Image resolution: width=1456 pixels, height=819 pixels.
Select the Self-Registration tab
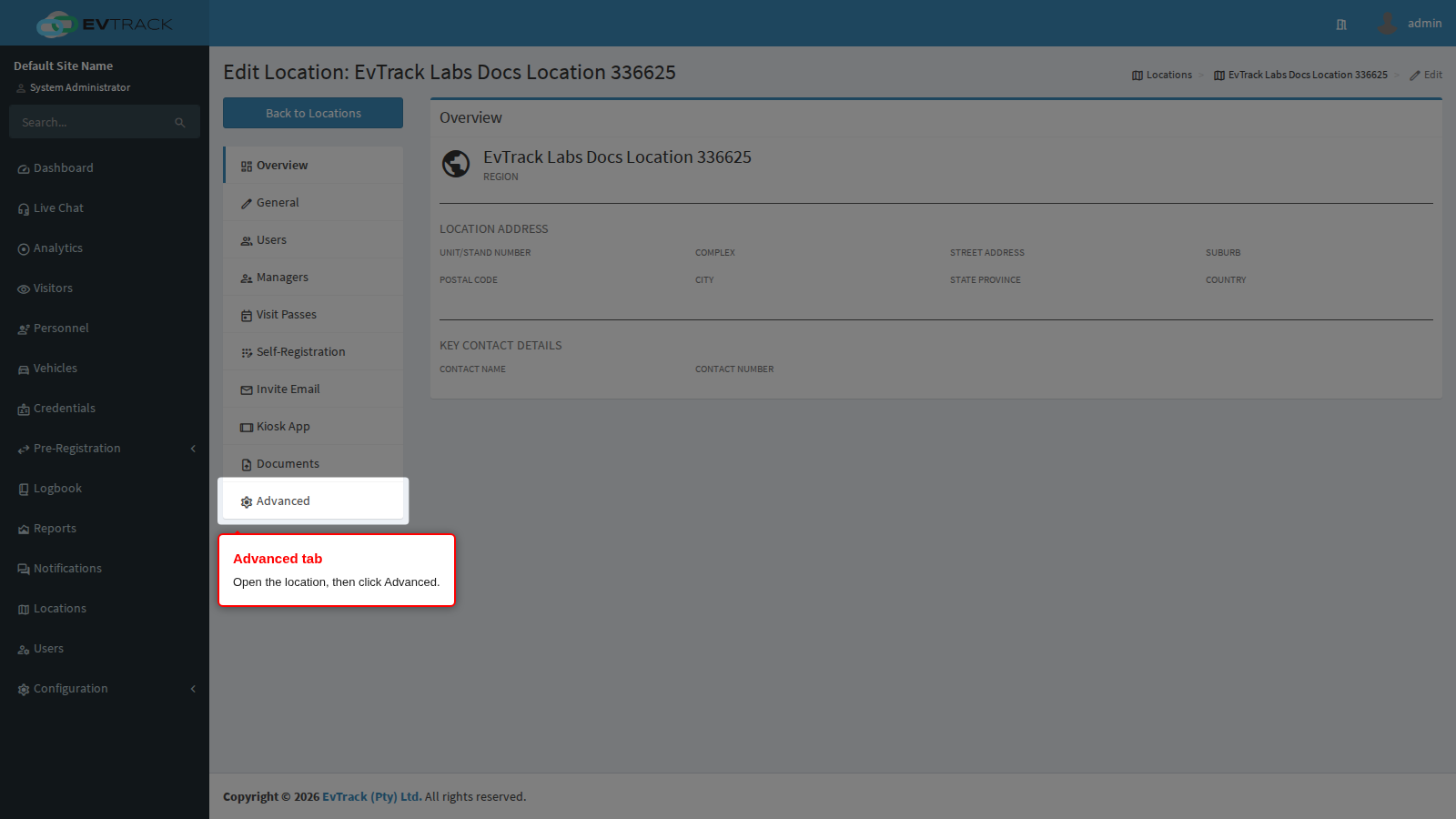click(313, 352)
